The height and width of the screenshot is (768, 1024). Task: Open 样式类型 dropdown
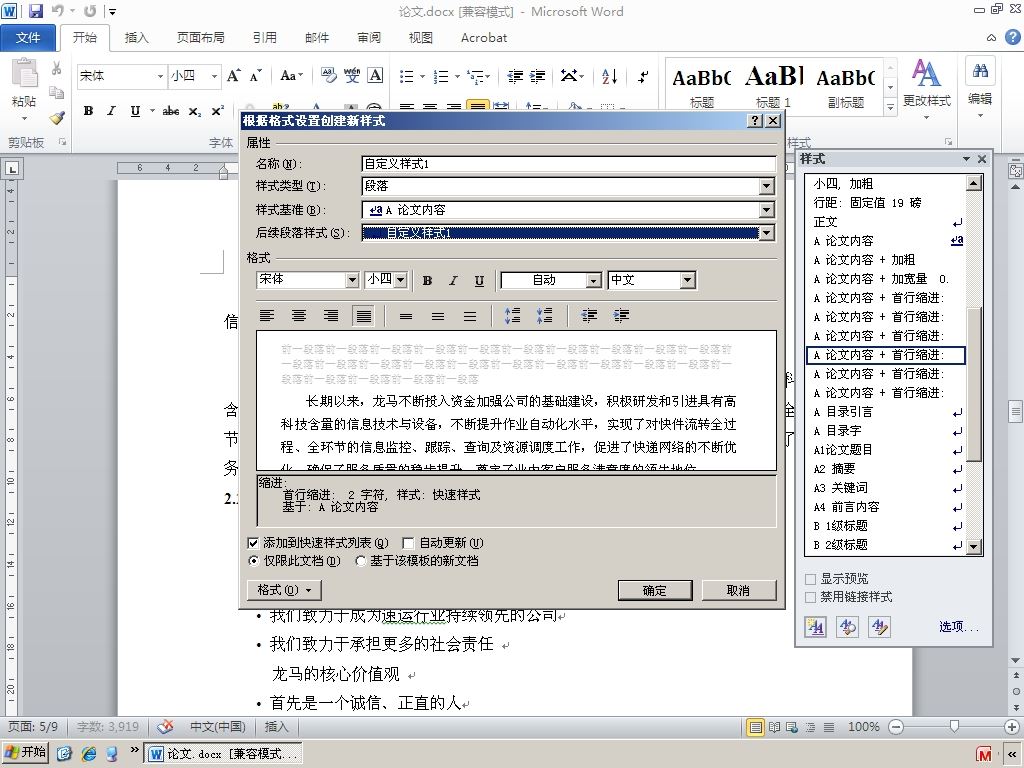coord(767,187)
